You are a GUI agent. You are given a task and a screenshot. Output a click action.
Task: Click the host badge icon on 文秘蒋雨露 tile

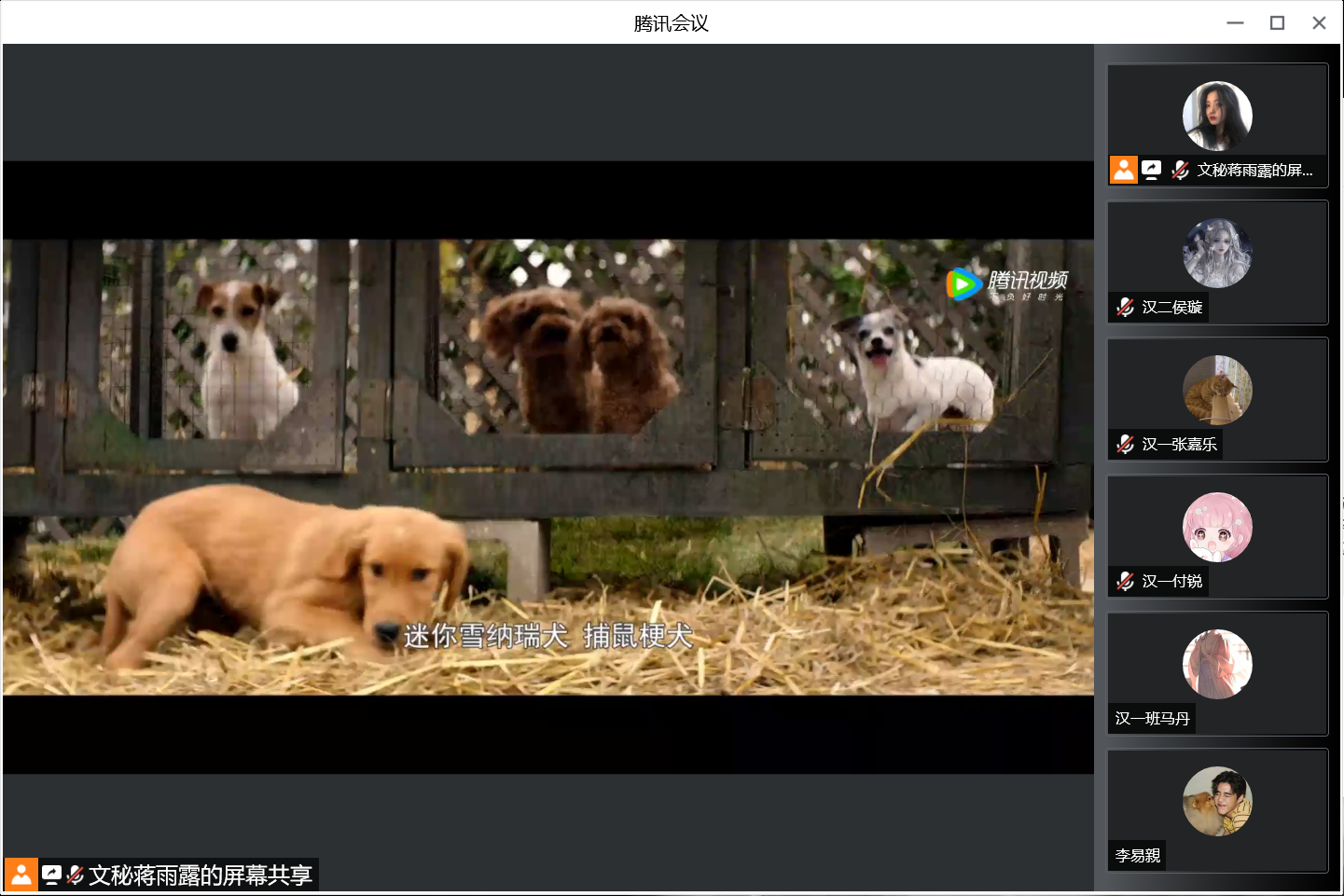[x=1124, y=170]
